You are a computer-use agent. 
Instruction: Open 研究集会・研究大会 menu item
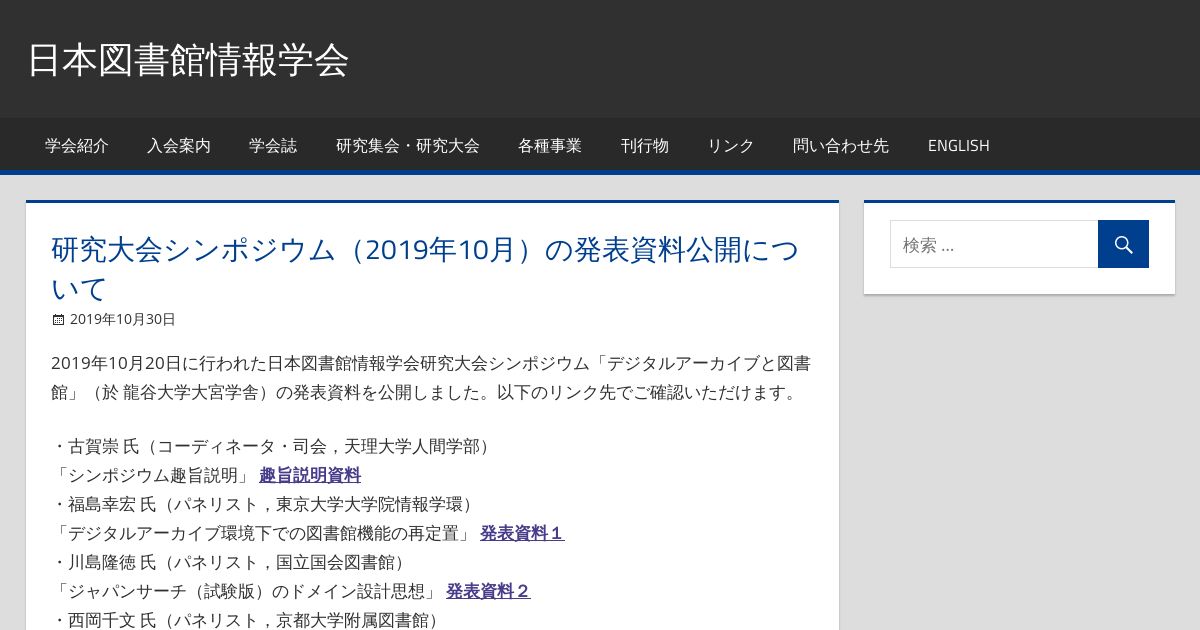408,145
